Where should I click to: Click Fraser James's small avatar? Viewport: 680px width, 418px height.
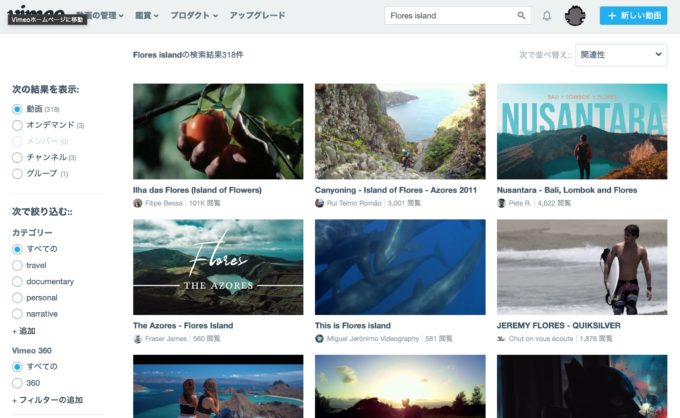coord(137,339)
